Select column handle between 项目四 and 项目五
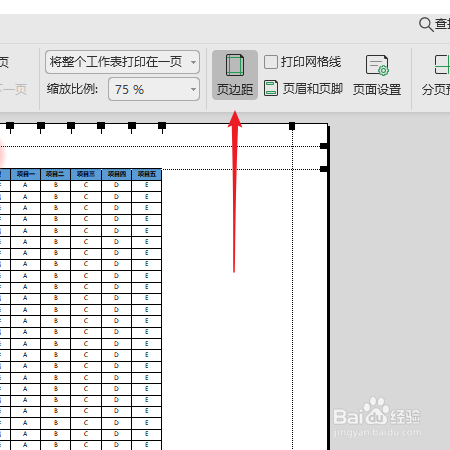Viewport: 450px width, 450px height. pyautogui.click(x=132, y=126)
